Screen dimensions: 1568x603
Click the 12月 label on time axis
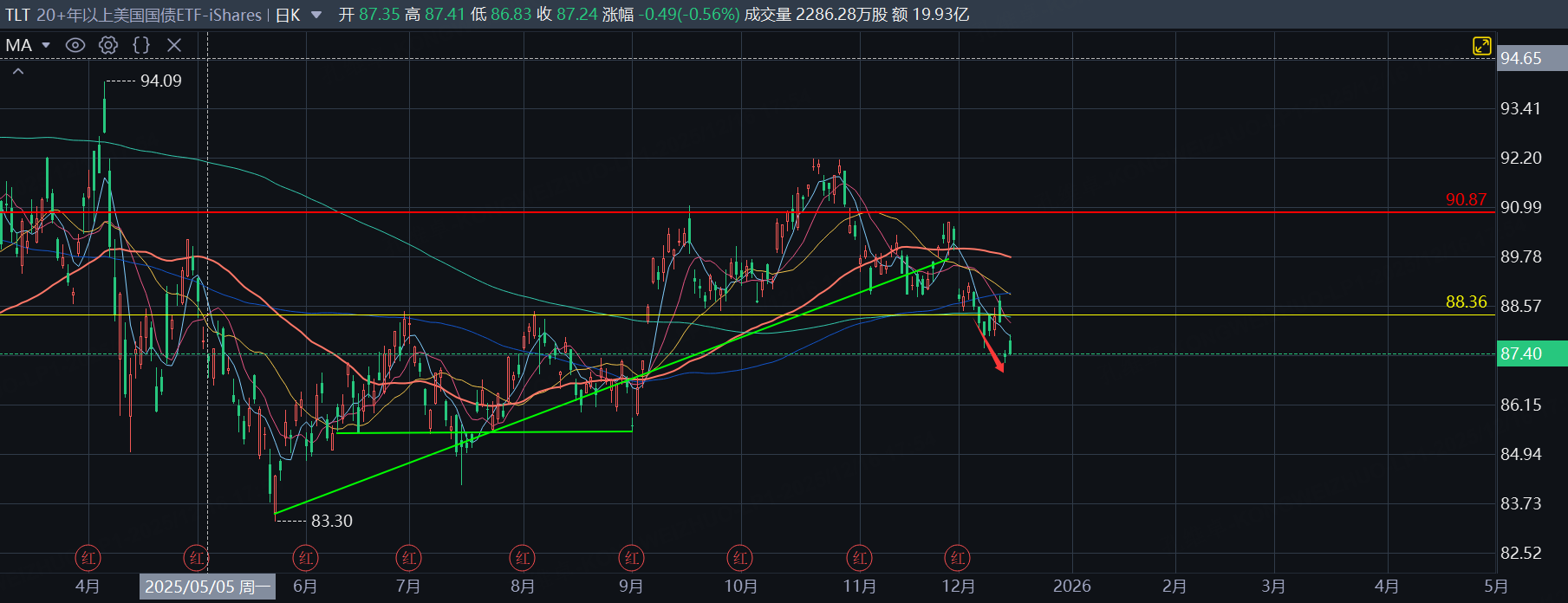point(958,587)
